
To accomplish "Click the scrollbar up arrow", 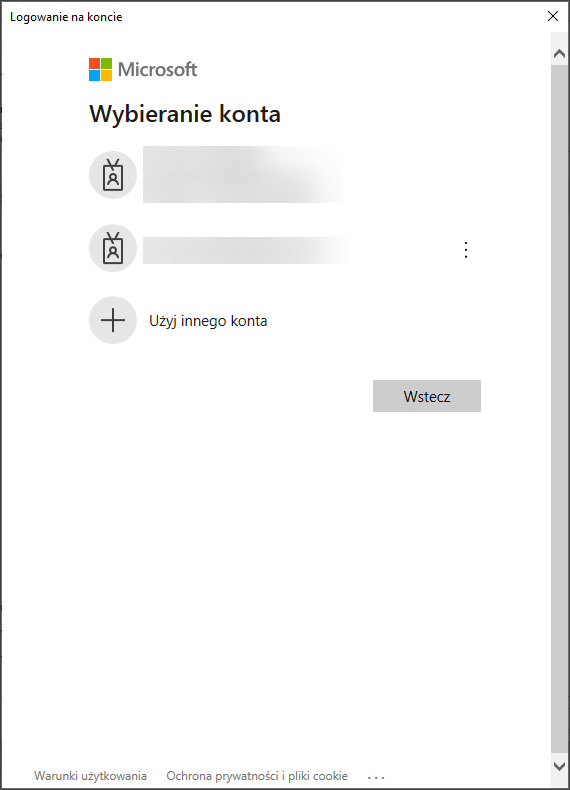I will pyautogui.click(x=559, y=53).
